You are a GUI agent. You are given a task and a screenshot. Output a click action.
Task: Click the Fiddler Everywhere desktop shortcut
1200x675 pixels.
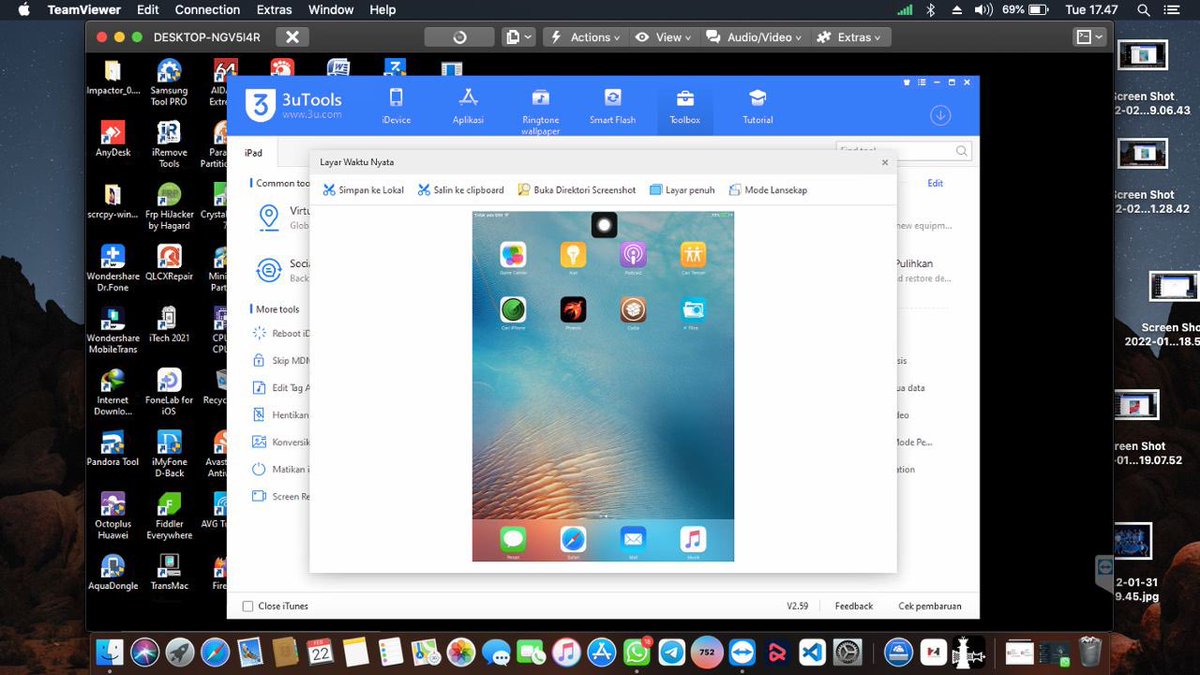pyautogui.click(x=169, y=516)
